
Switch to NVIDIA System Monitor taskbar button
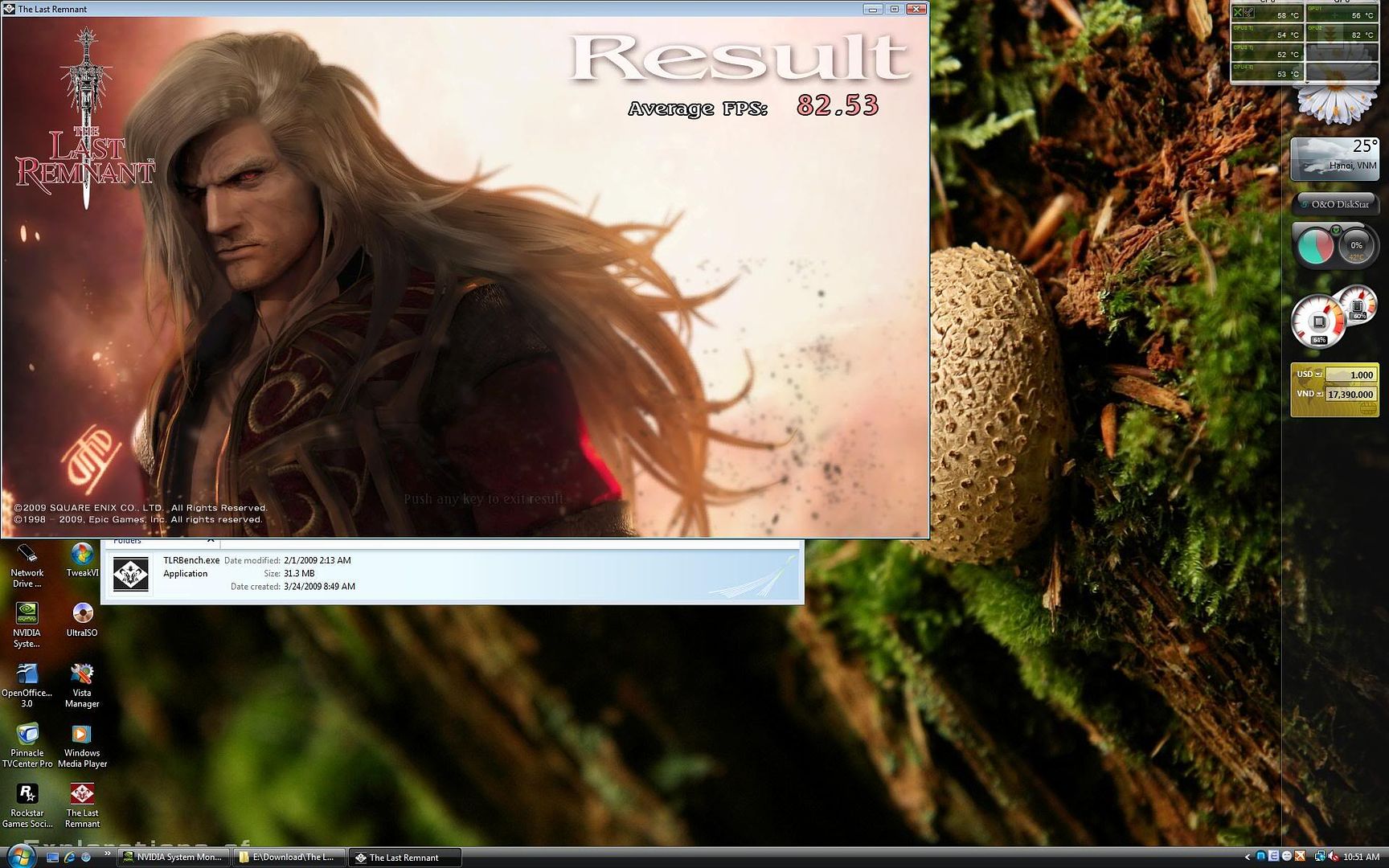pyautogui.click(x=173, y=858)
